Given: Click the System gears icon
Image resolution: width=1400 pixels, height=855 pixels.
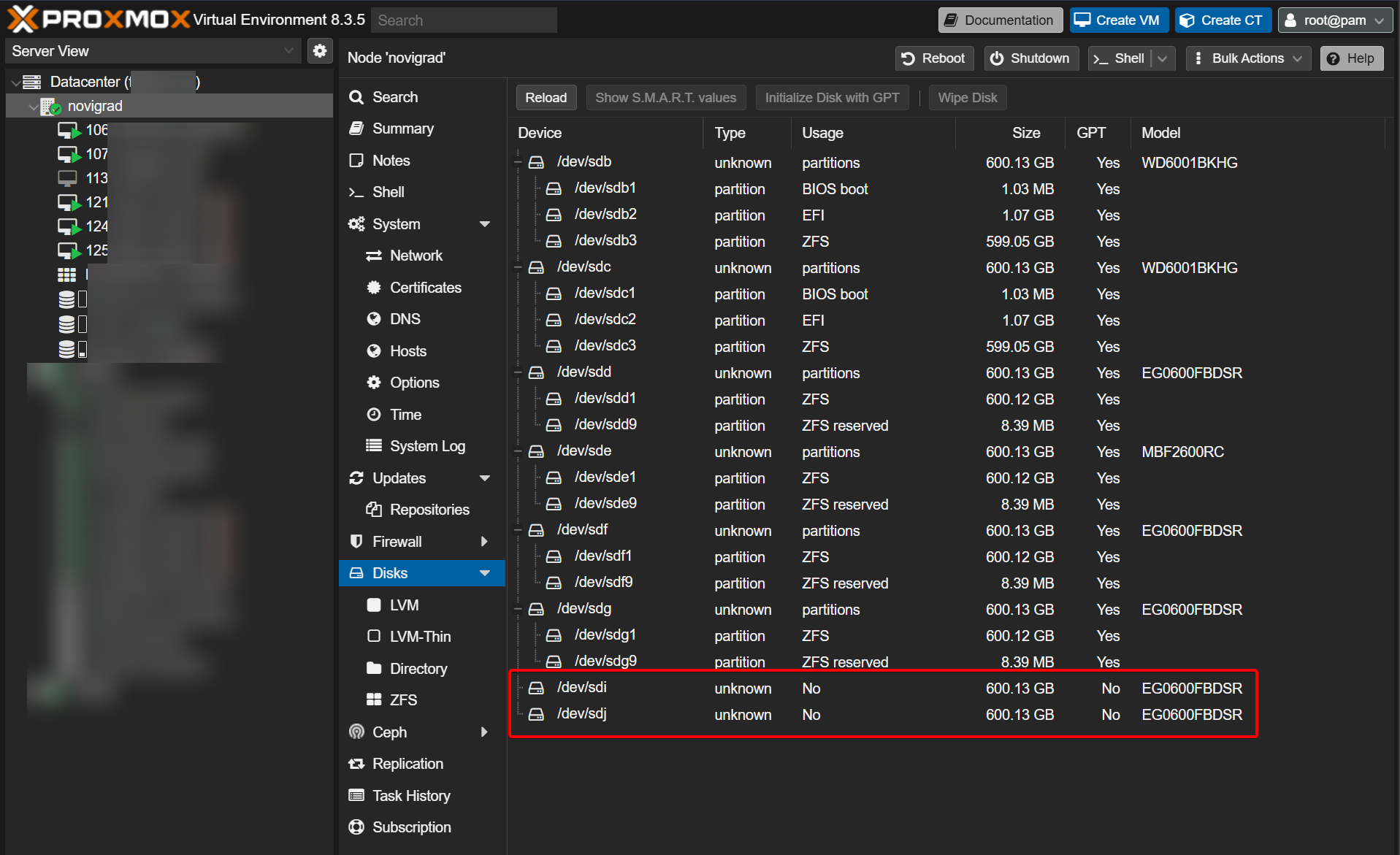Looking at the screenshot, I should (356, 224).
